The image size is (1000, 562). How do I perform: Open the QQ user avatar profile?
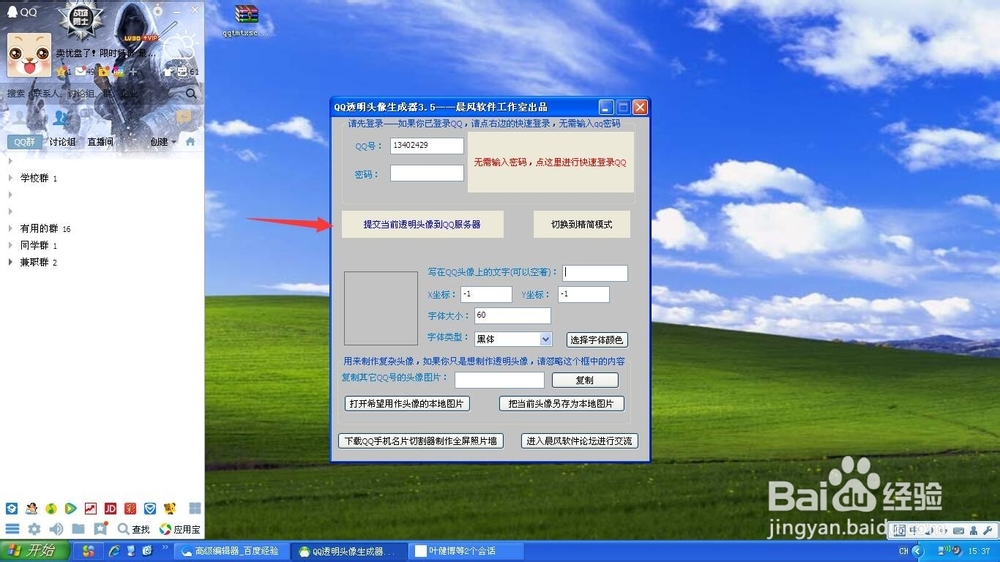click(x=29, y=55)
